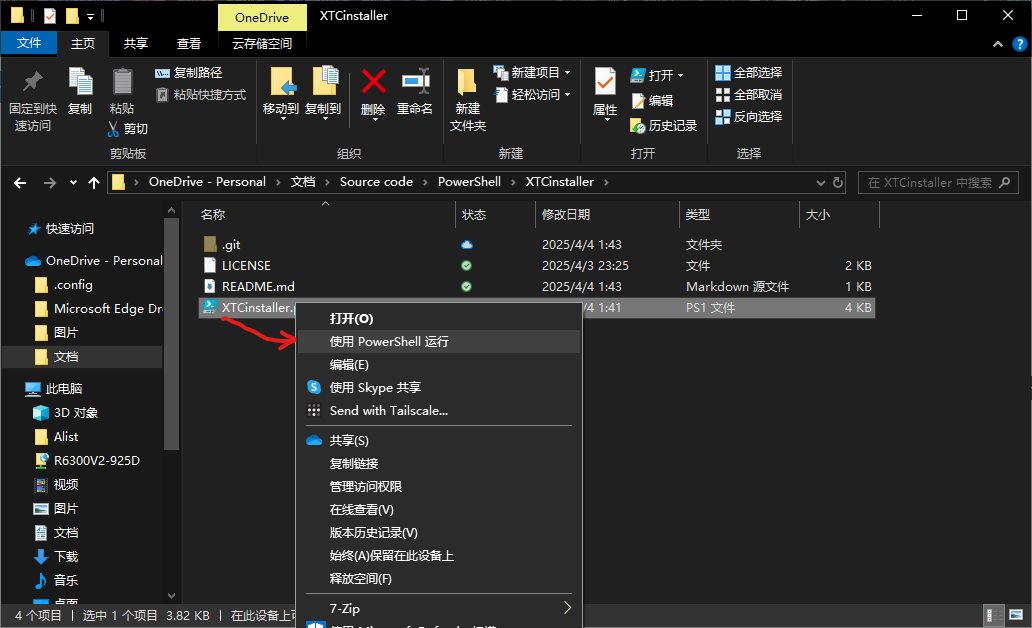This screenshot has width=1032, height=628.
Task: Click the Copy icon in clipboard group
Action: [x=80, y=82]
